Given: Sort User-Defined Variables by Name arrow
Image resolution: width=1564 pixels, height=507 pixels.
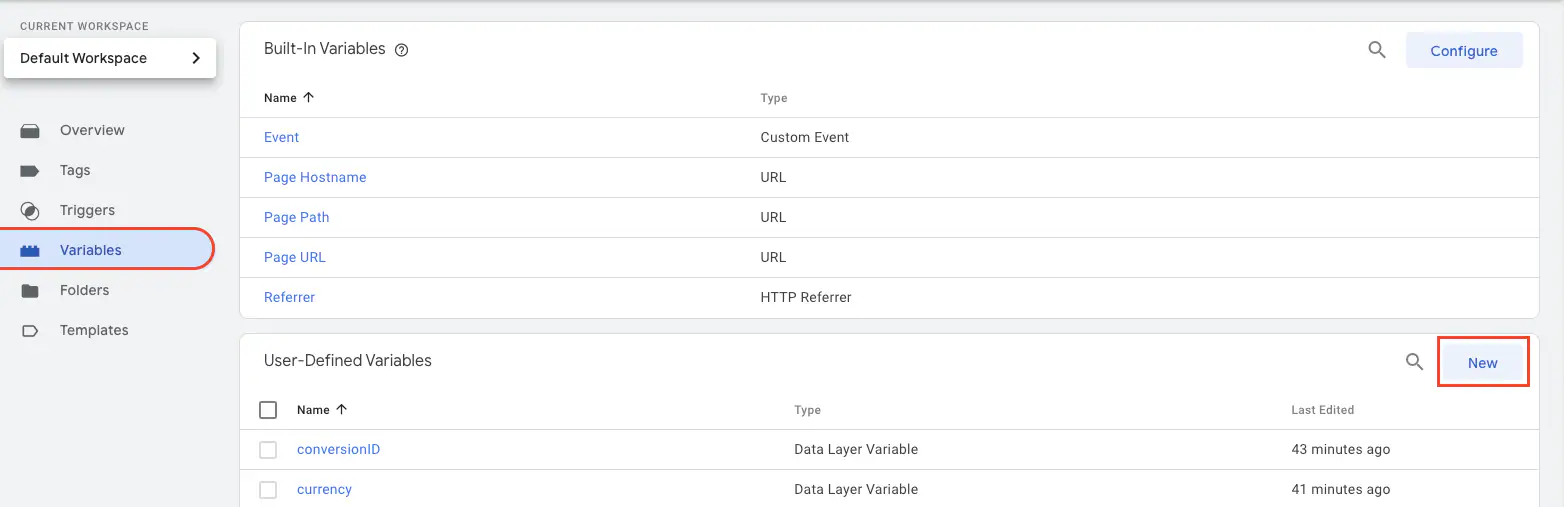Looking at the screenshot, I should pos(341,410).
